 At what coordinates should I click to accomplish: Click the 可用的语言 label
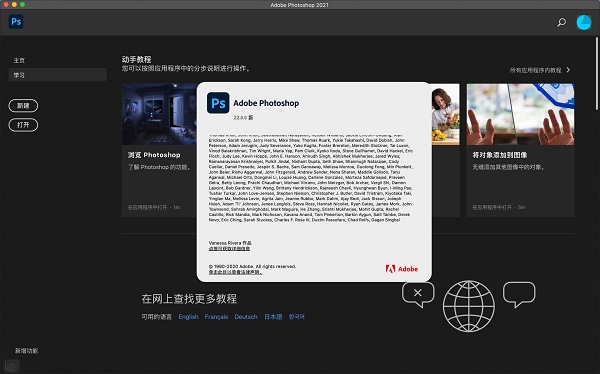coord(157,317)
